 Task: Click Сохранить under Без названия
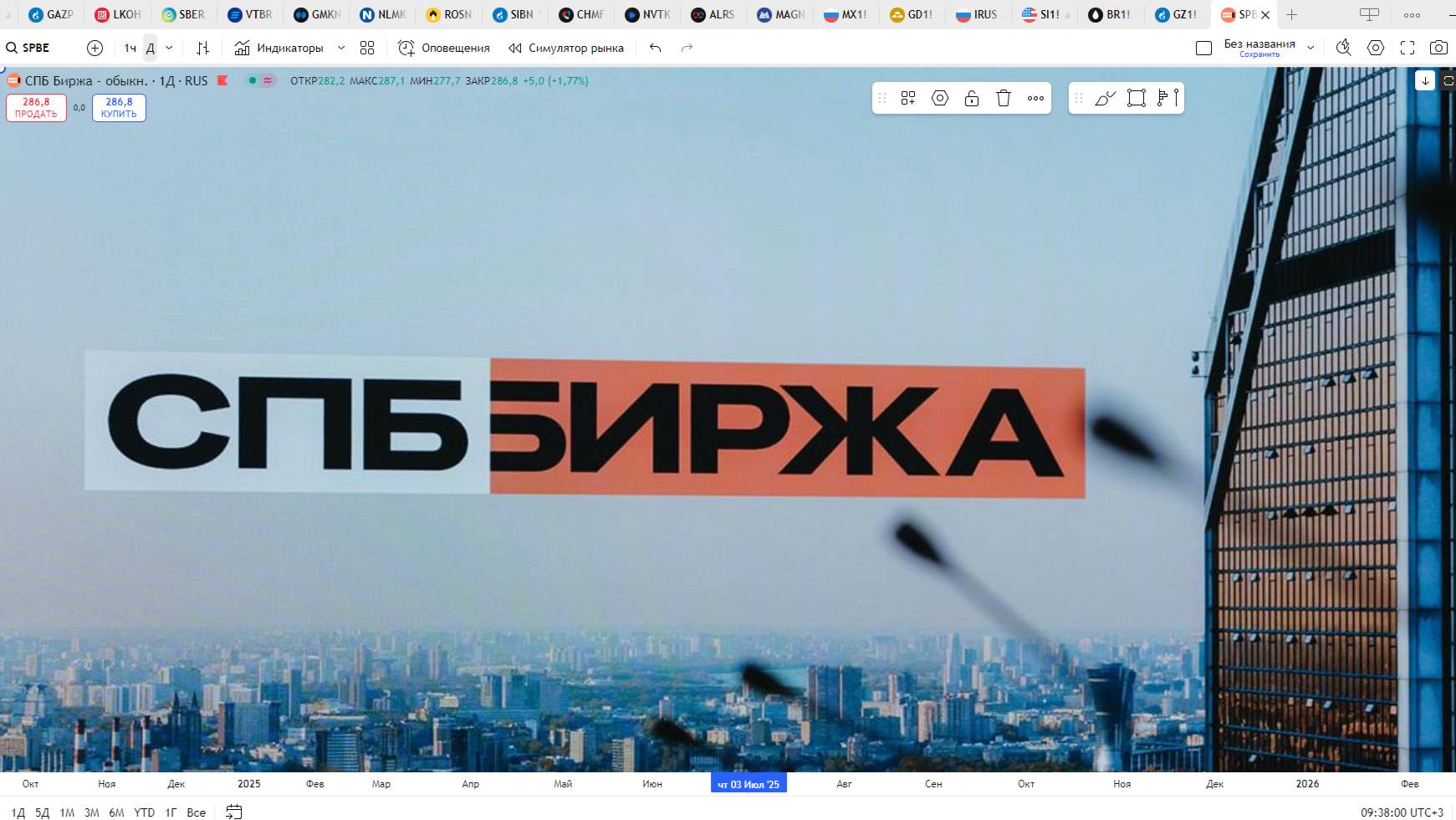click(1259, 54)
